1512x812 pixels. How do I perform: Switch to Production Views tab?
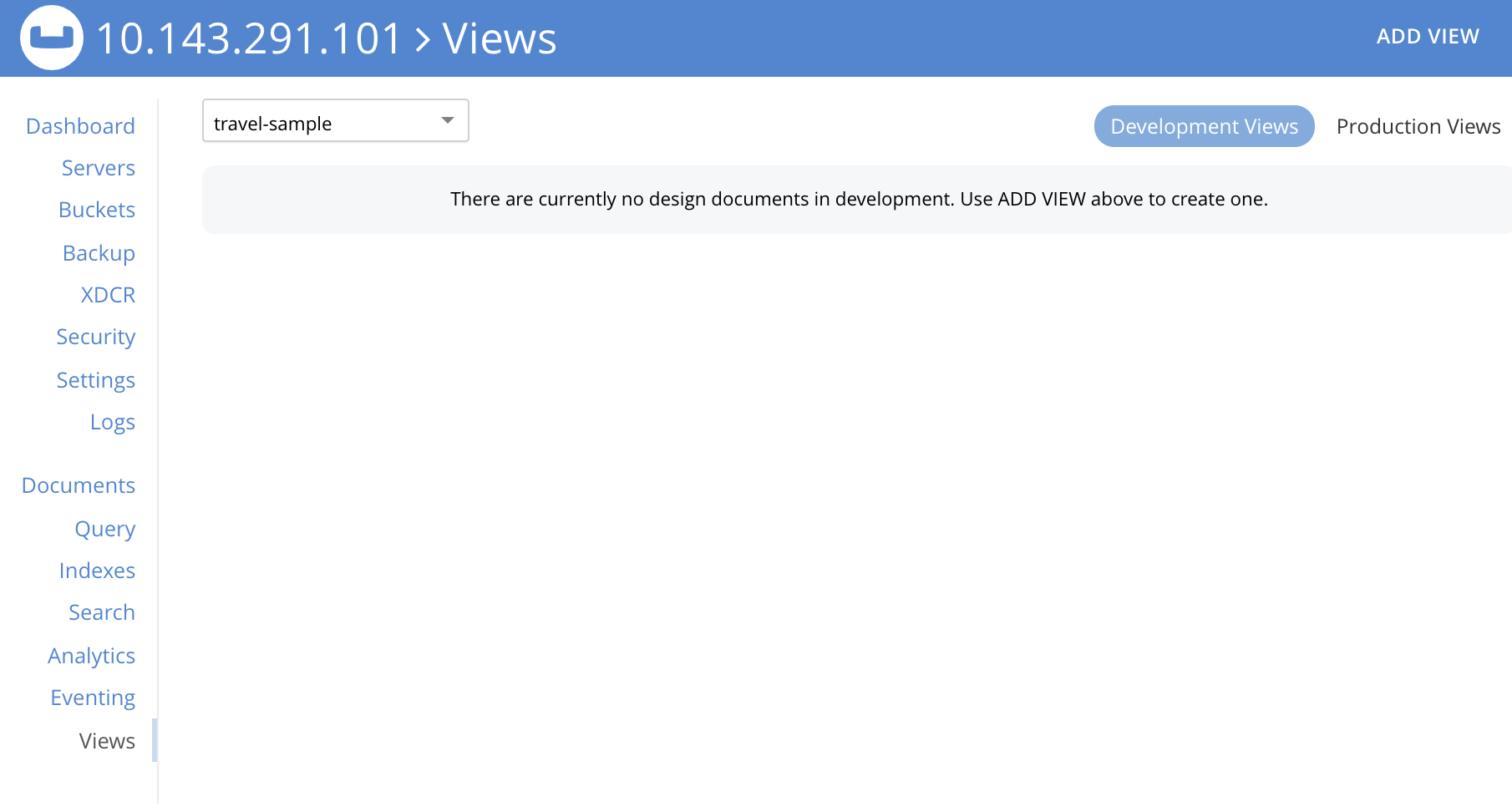1418,126
